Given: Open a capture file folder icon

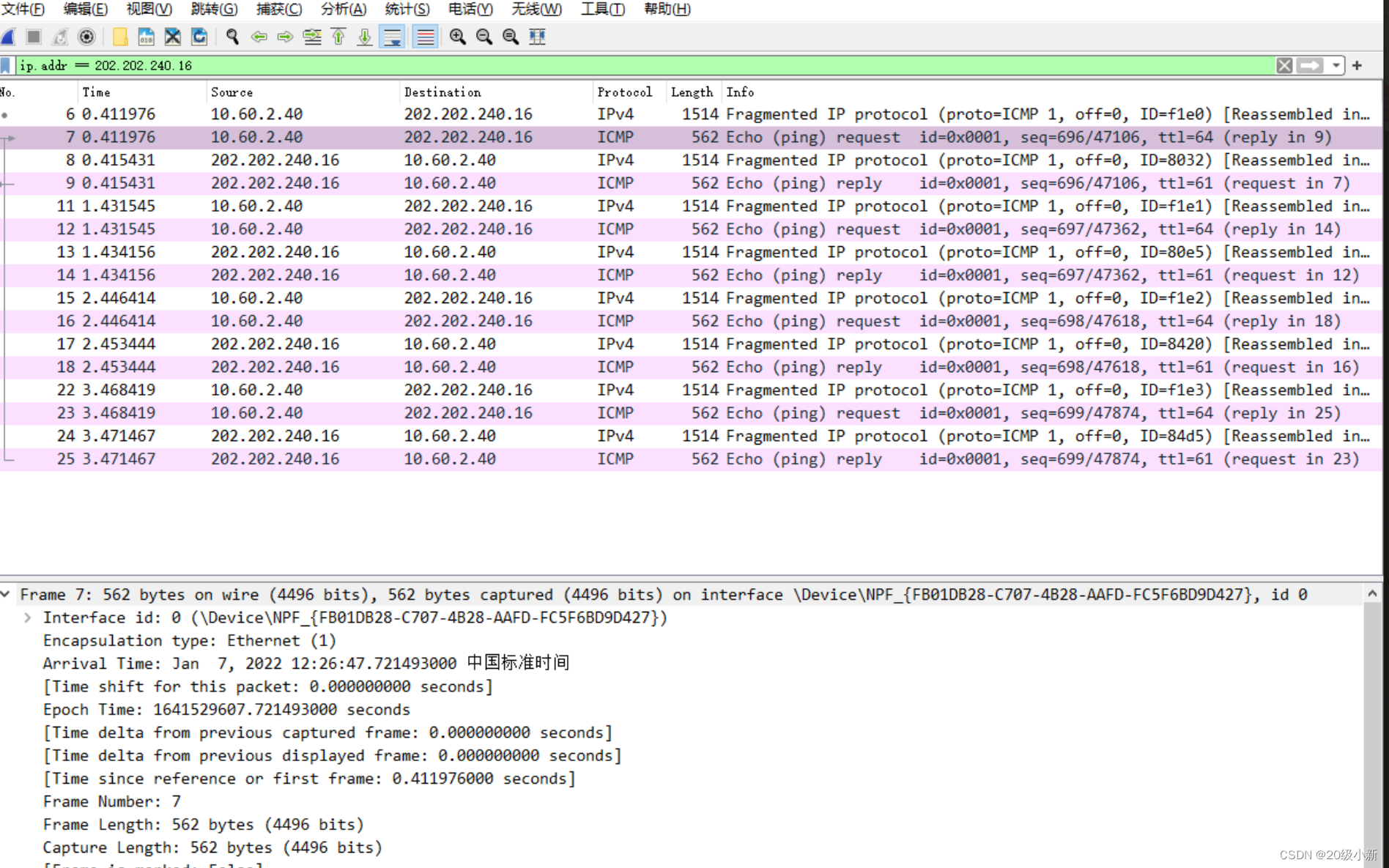Looking at the screenshot, I should (x=119, y=37).
